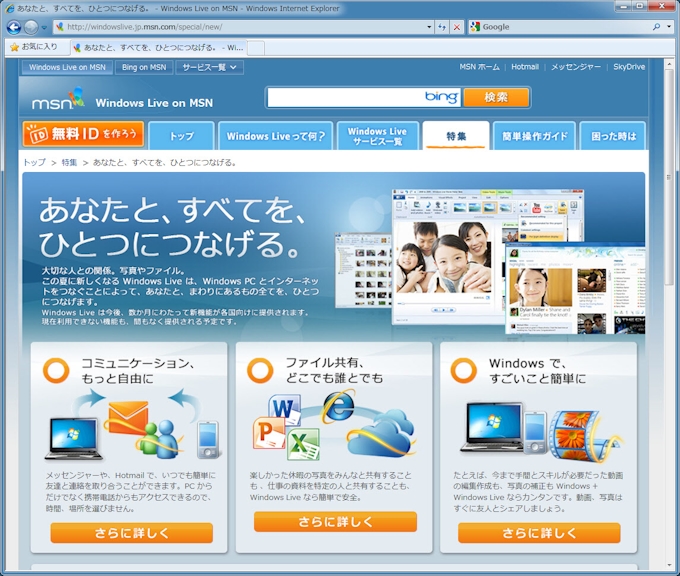680x576 pixels.
Task: Open favorites with the star お気に入り button
Action: 33,47
